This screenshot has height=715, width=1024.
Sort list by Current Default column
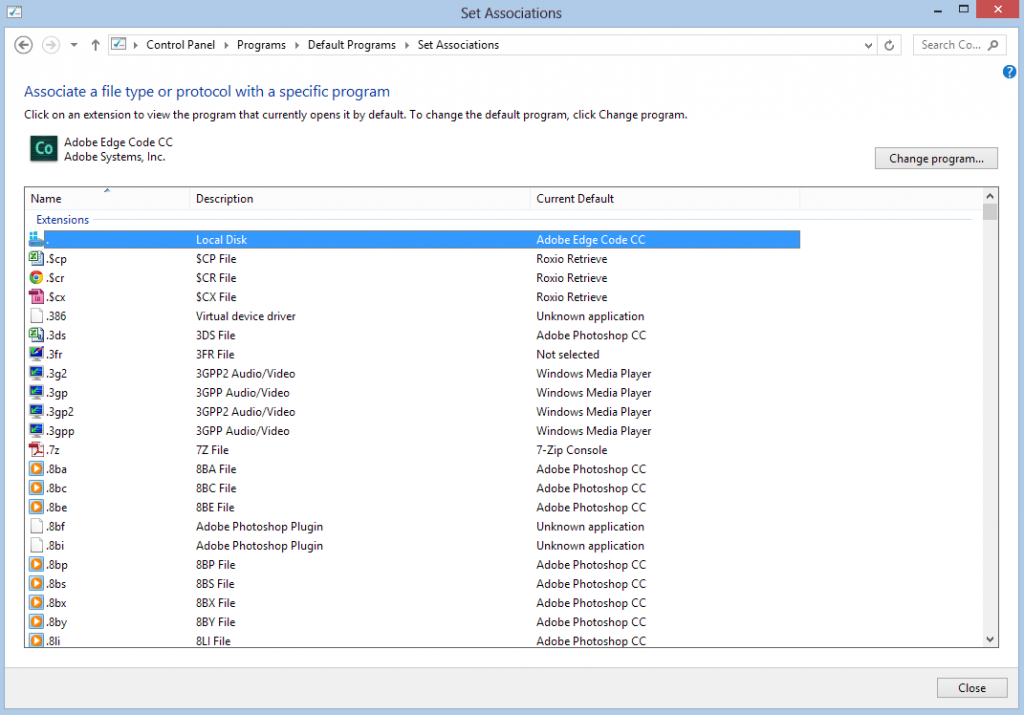[665, 199]
